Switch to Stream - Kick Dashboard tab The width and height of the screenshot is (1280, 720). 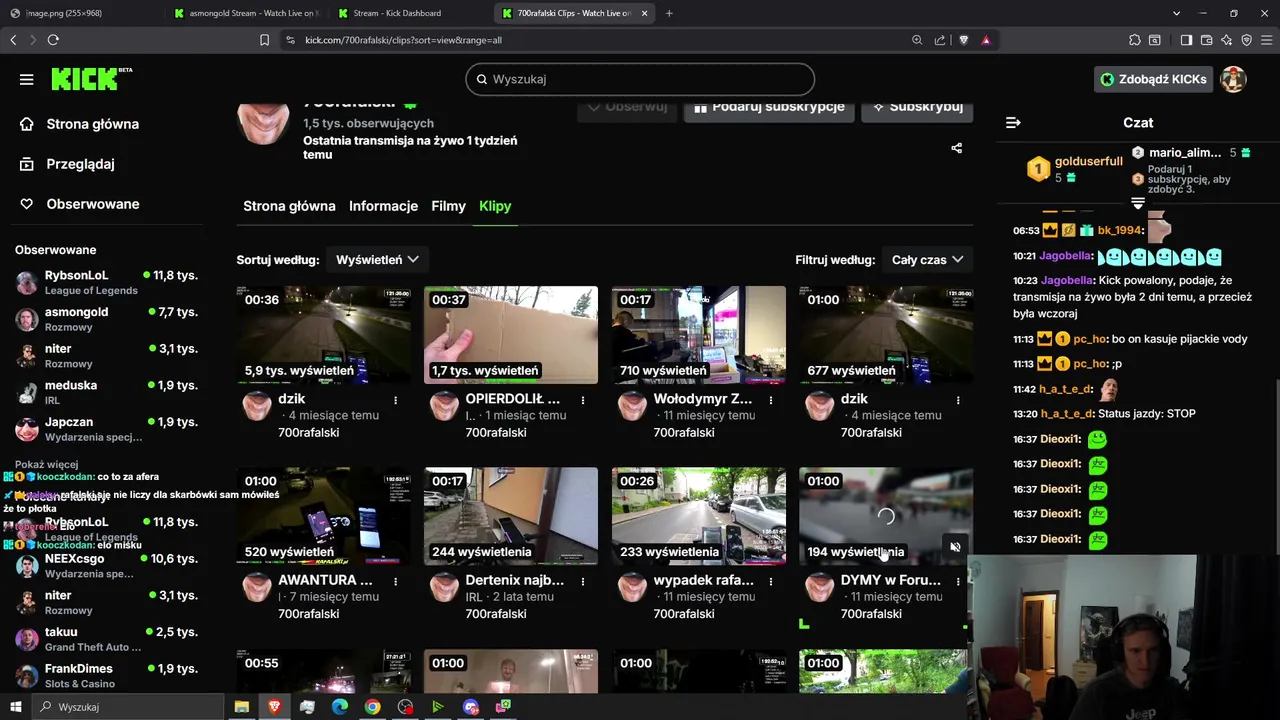(408, 13)
